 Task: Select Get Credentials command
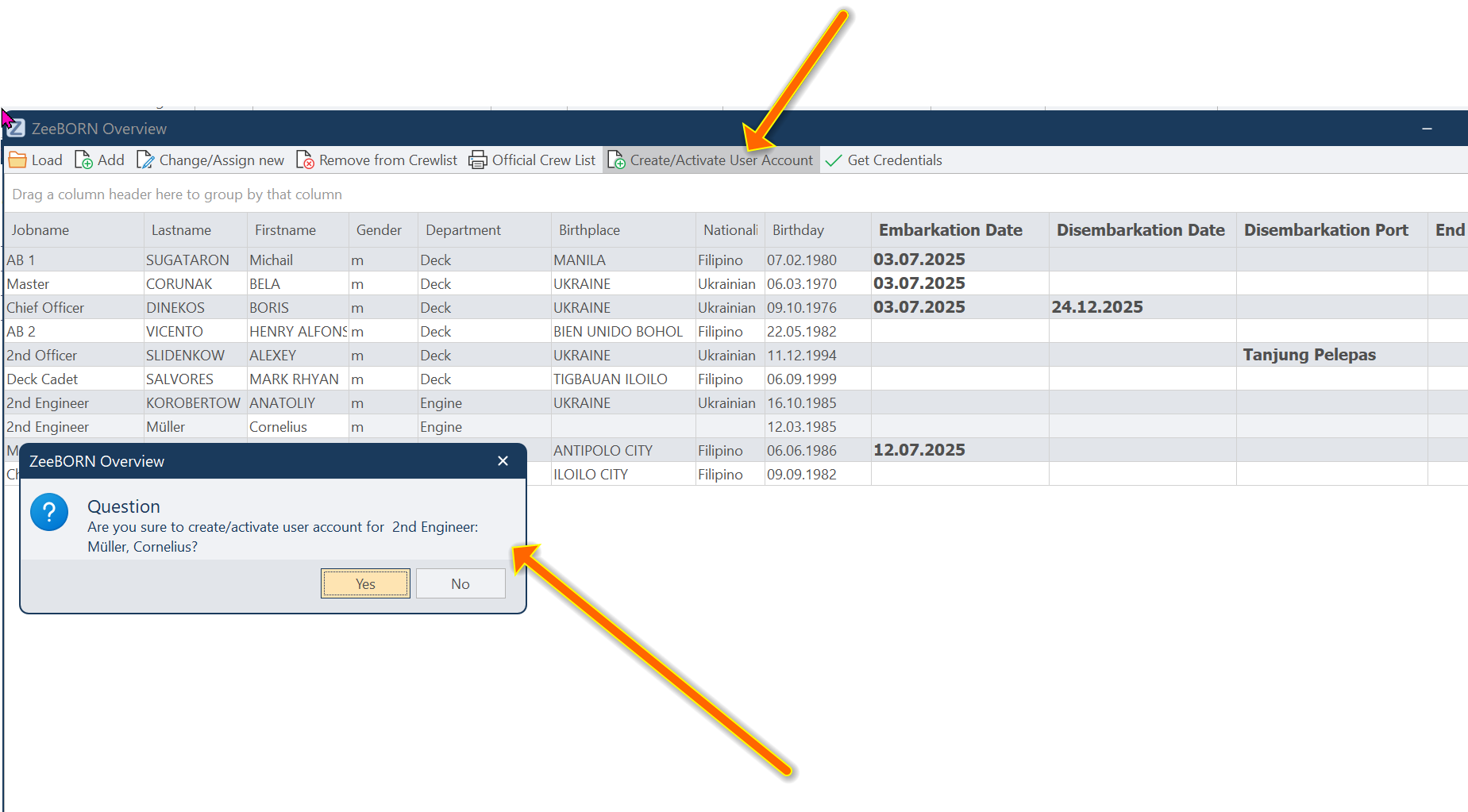[x=884, y=160]
